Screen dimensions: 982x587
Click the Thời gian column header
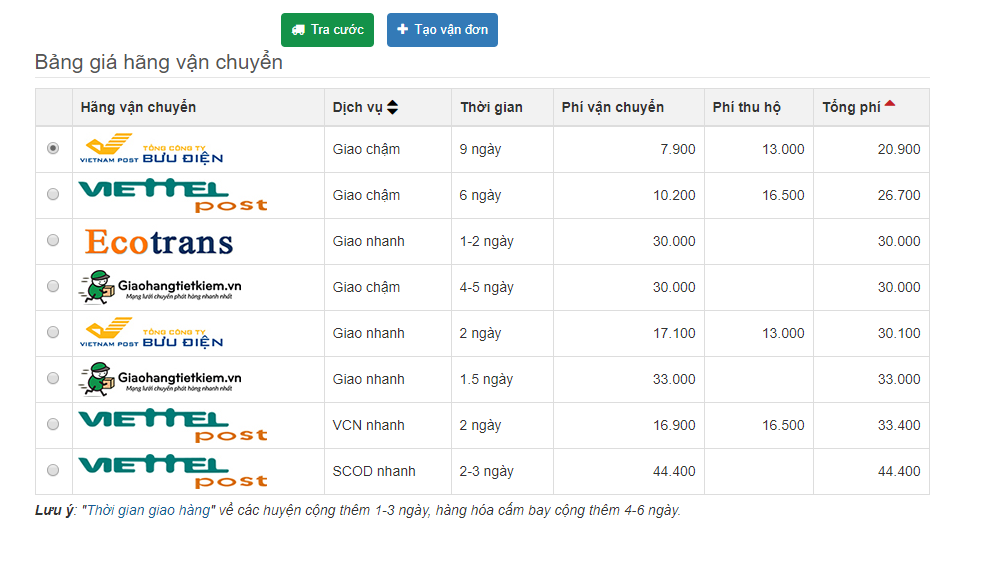[x=491, y=107]
